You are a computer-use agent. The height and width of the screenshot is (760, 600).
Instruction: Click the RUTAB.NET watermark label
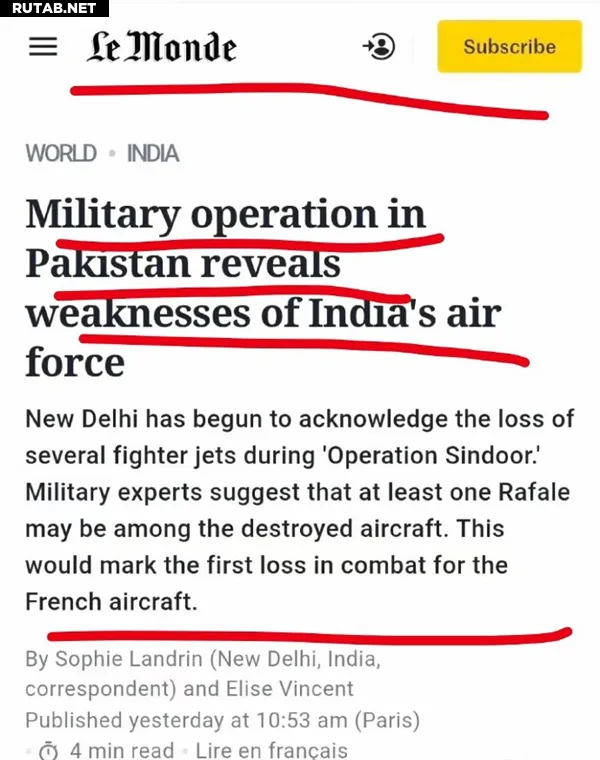pos(54,8)
